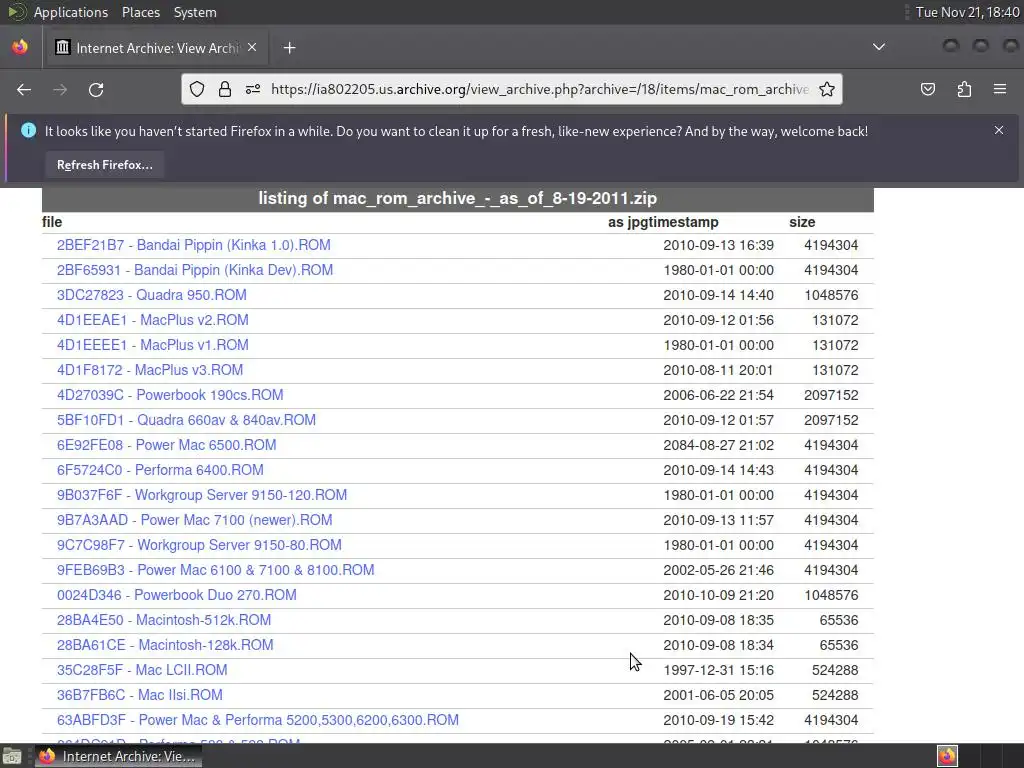This screenshot has height=768, width=1024.
Task: Open the Applications menu
Action: [x=70, y=12]
